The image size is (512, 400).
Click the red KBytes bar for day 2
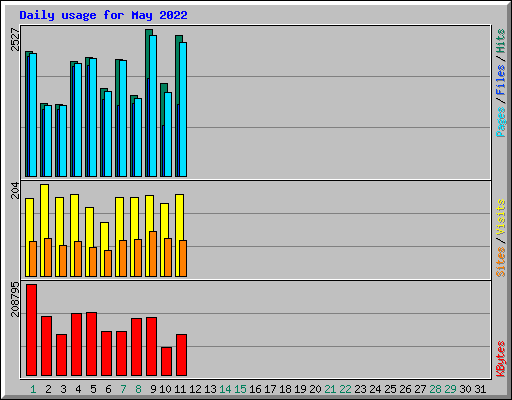(x=46, y=346)
